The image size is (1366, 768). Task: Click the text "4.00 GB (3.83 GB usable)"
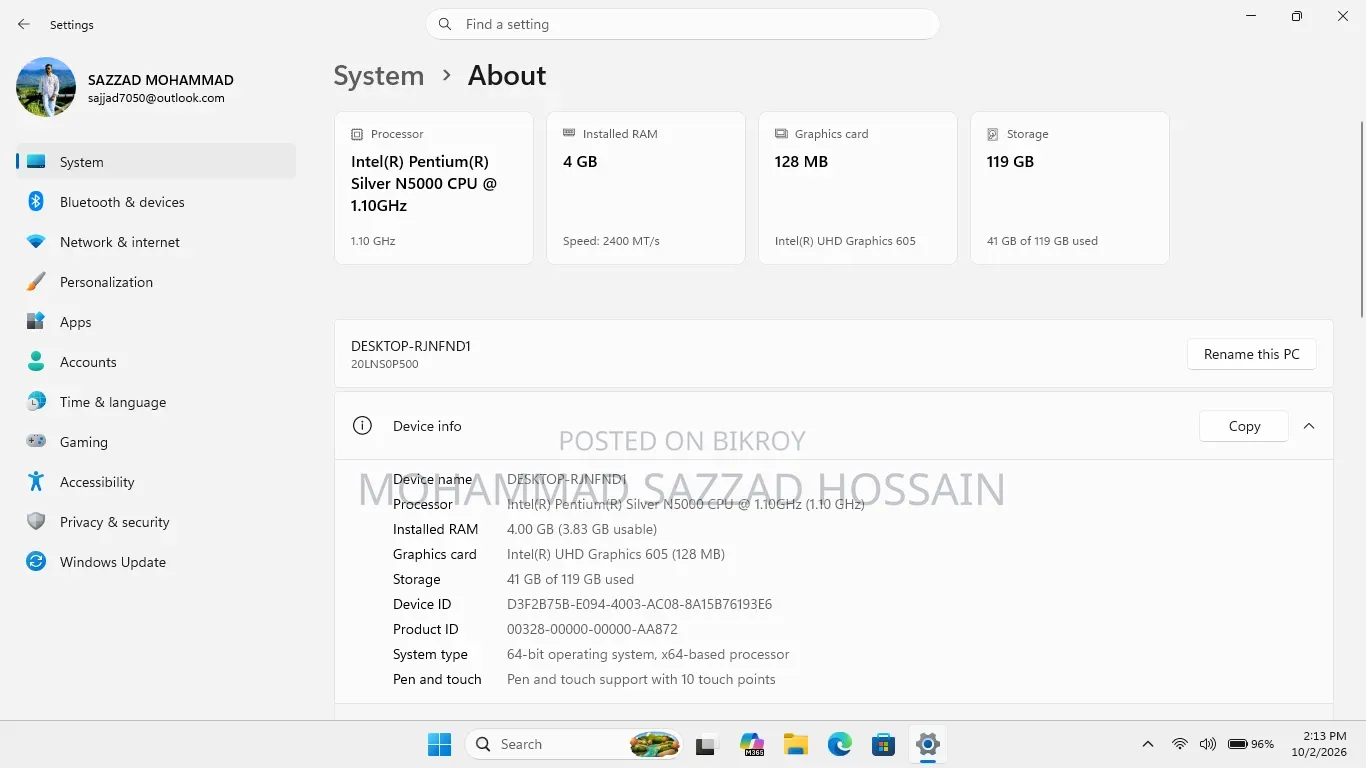582,529
